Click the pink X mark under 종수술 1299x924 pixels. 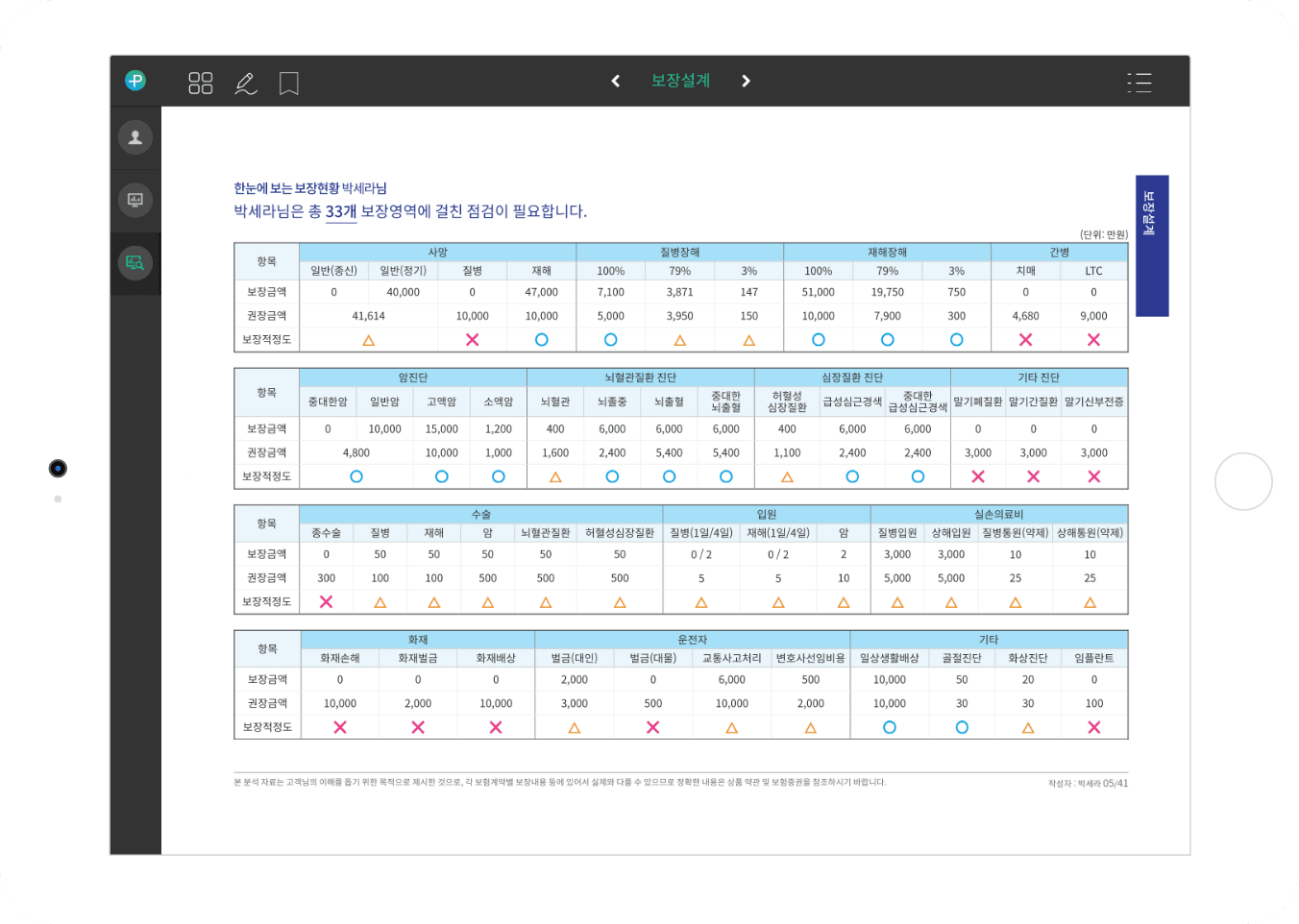click(x=326, y=601)
